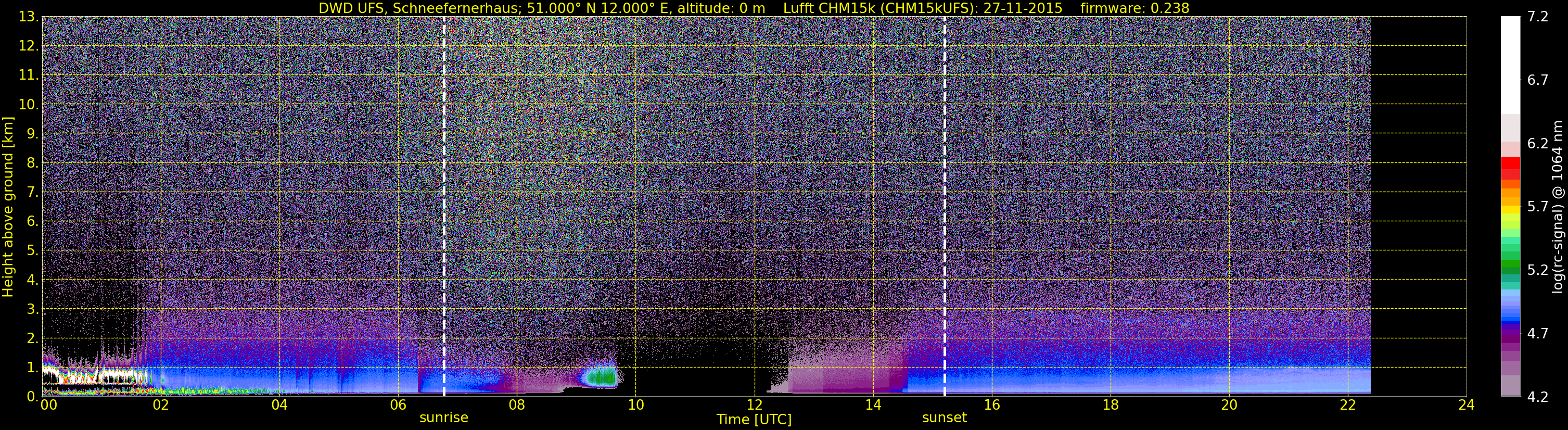The height and width of the screenshot is (430, 1568).
Task: Select 'Lufft CHM15k (CHM15kUFS): 27-11-2015' in the title
Action: [923, 8]
